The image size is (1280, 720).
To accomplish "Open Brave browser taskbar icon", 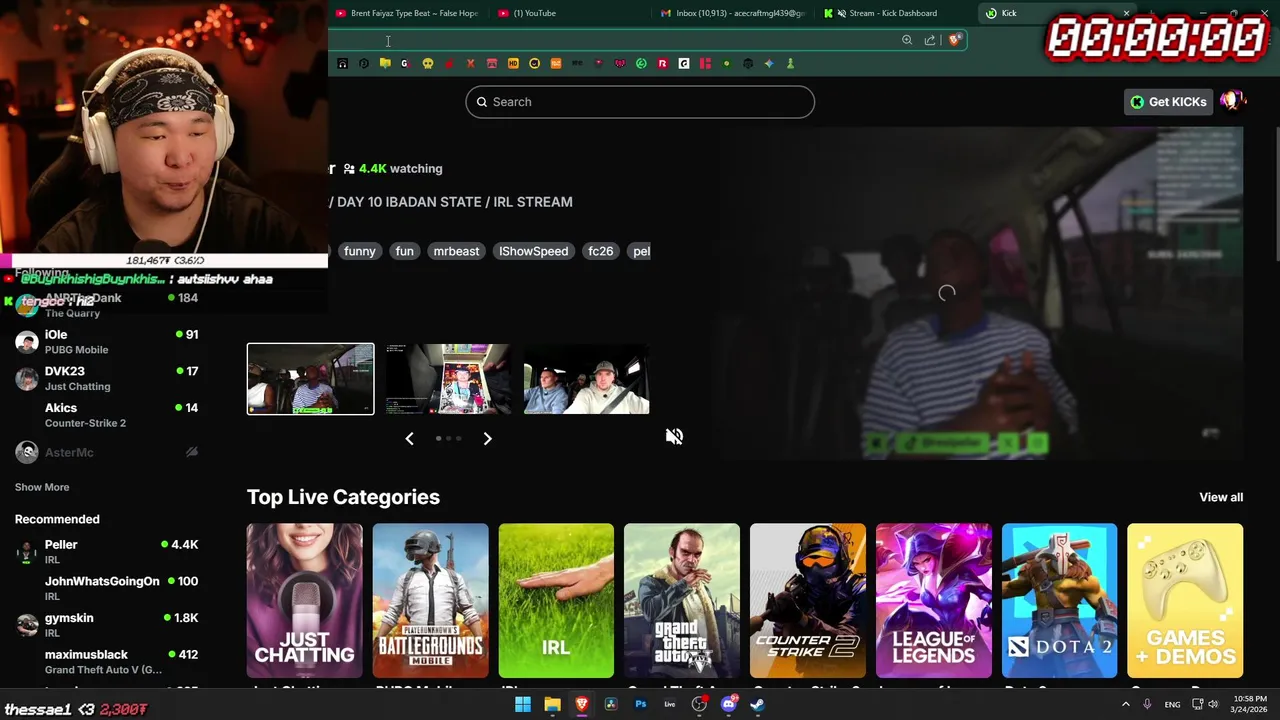I will coord(581,704).
